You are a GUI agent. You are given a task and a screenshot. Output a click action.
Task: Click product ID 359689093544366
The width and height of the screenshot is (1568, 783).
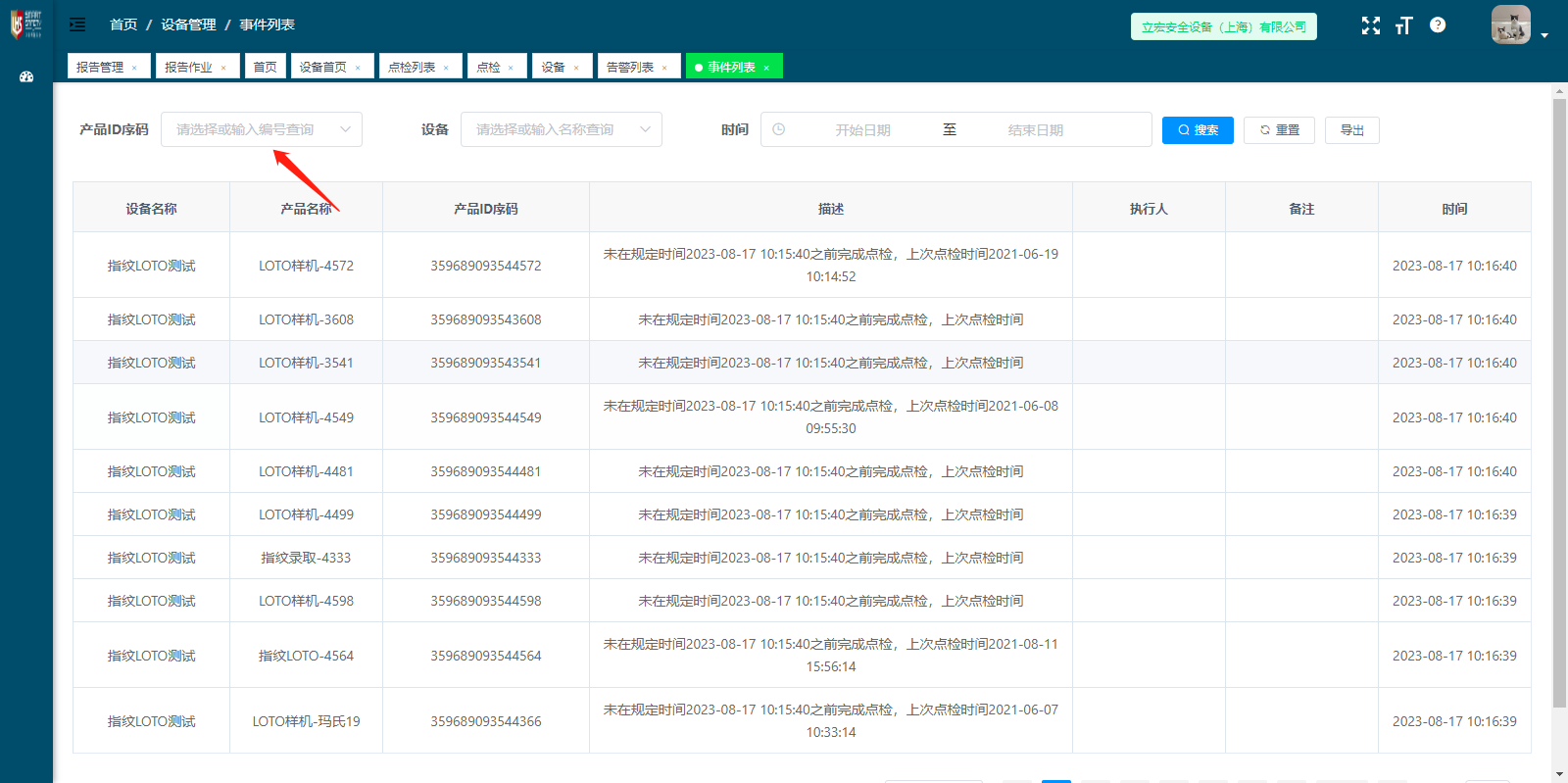pos(486,721)
